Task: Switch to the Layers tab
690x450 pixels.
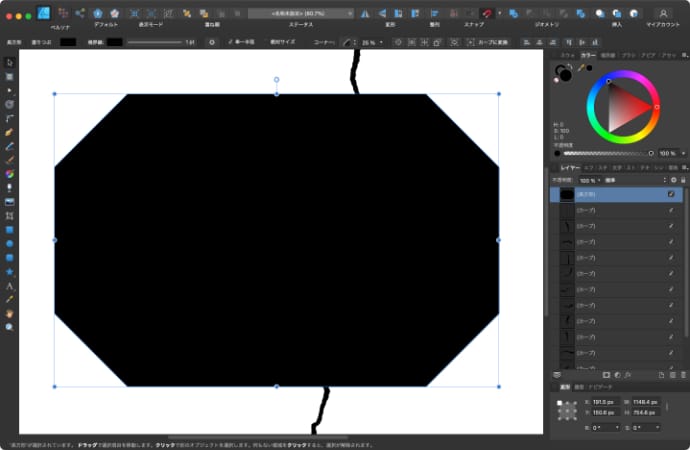Action: click(x=569, y=167)
